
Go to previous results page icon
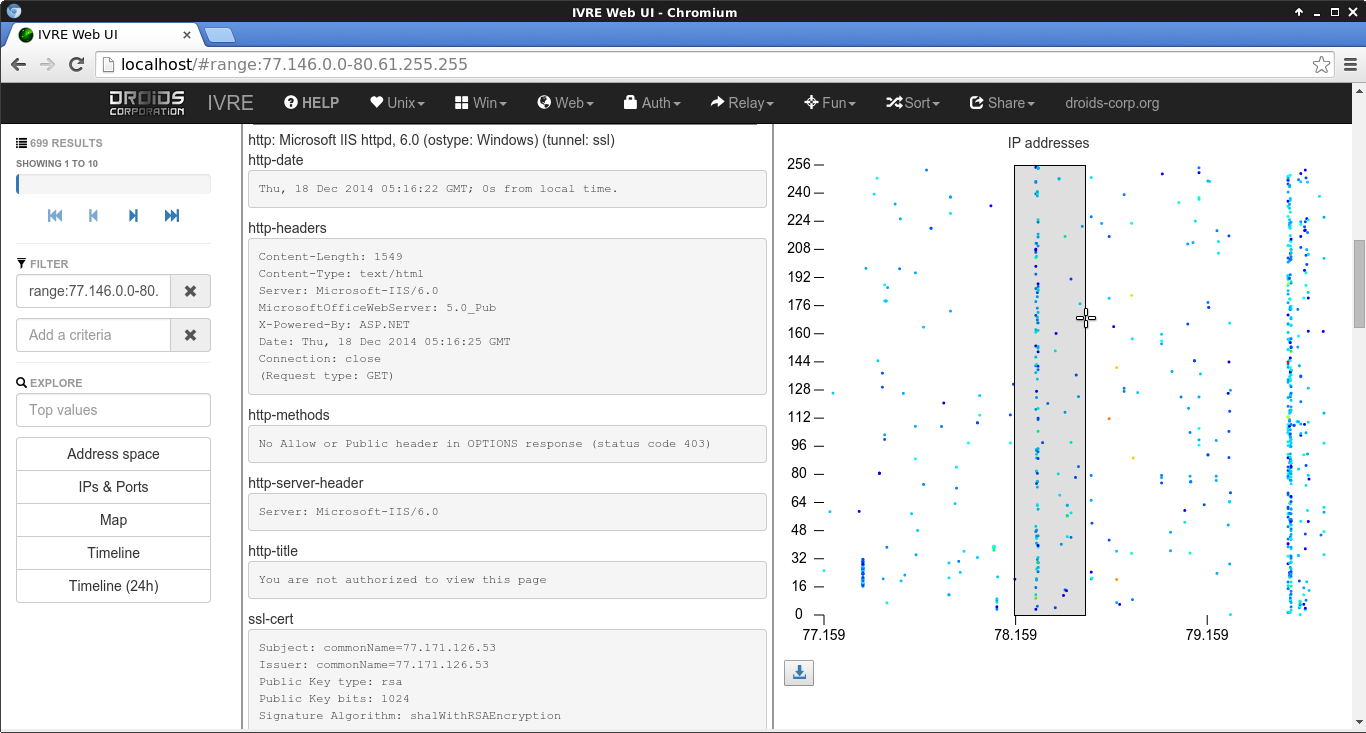tap(94, 216)
